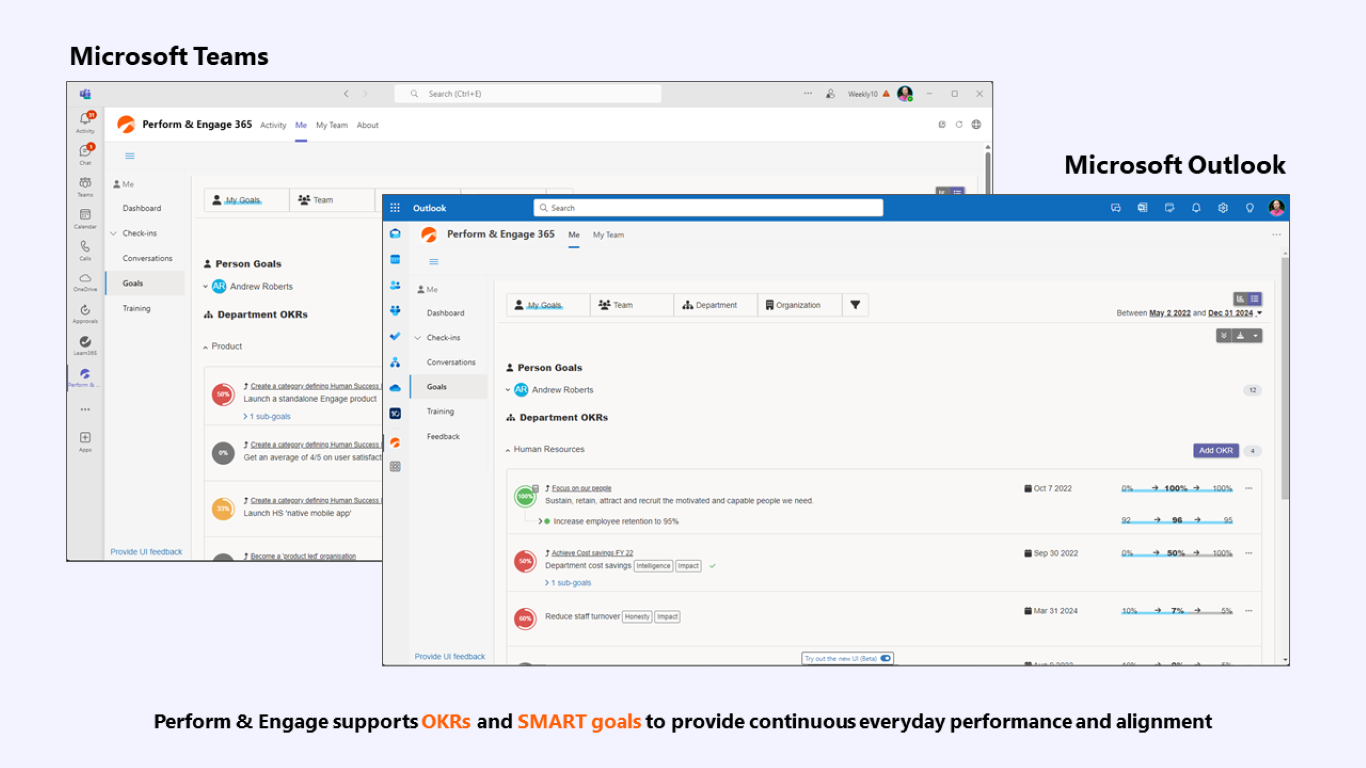The height and width of the screenshot is (768, 1366).
Task: Open the To Do checkmark in Outlook rail
Action: (395, 336)
